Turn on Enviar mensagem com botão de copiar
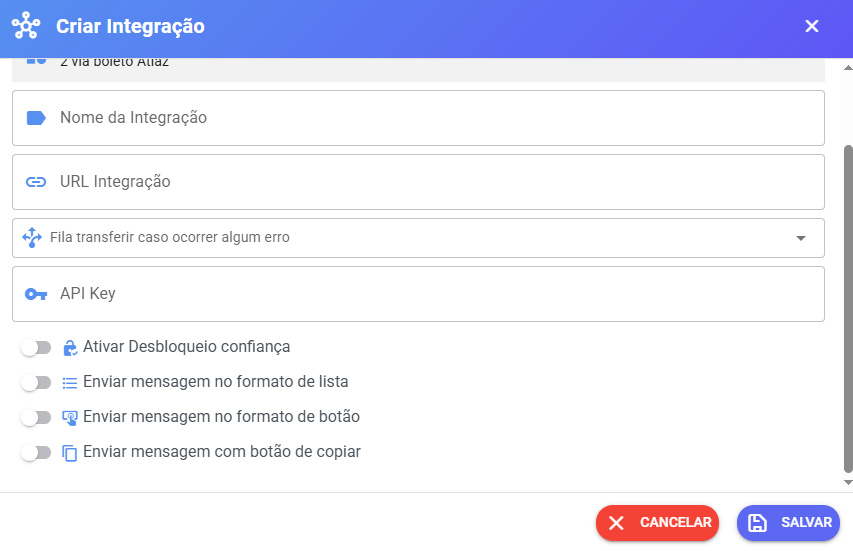853x551 pixels. tap(36, 452)
